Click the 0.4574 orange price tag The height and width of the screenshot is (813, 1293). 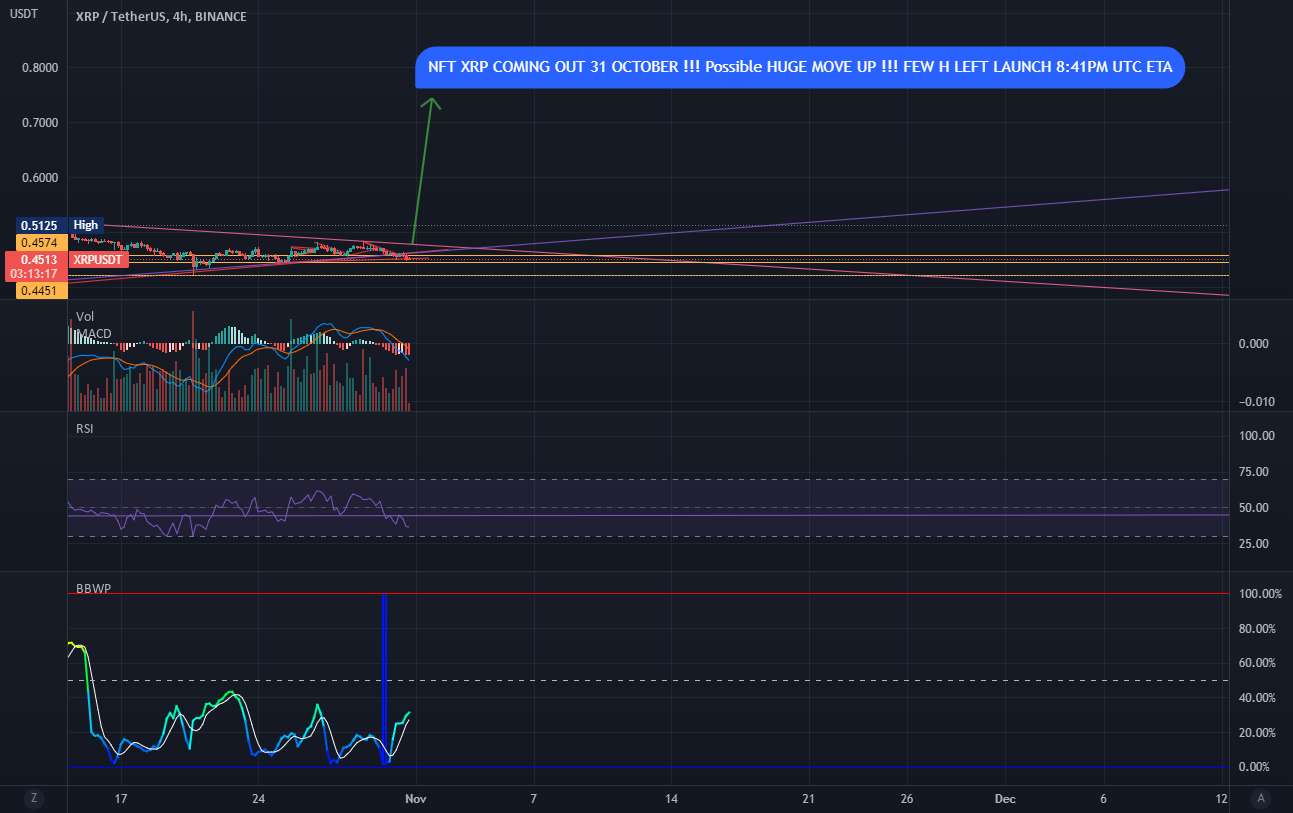point(42,243)
